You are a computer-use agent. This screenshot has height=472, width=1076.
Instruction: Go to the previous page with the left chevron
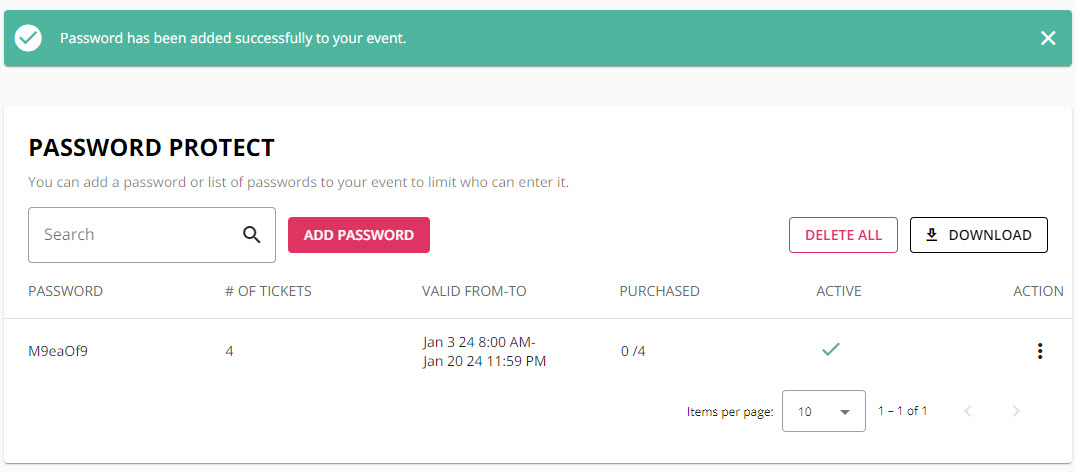pyautogui.click(x=968, y=411)
